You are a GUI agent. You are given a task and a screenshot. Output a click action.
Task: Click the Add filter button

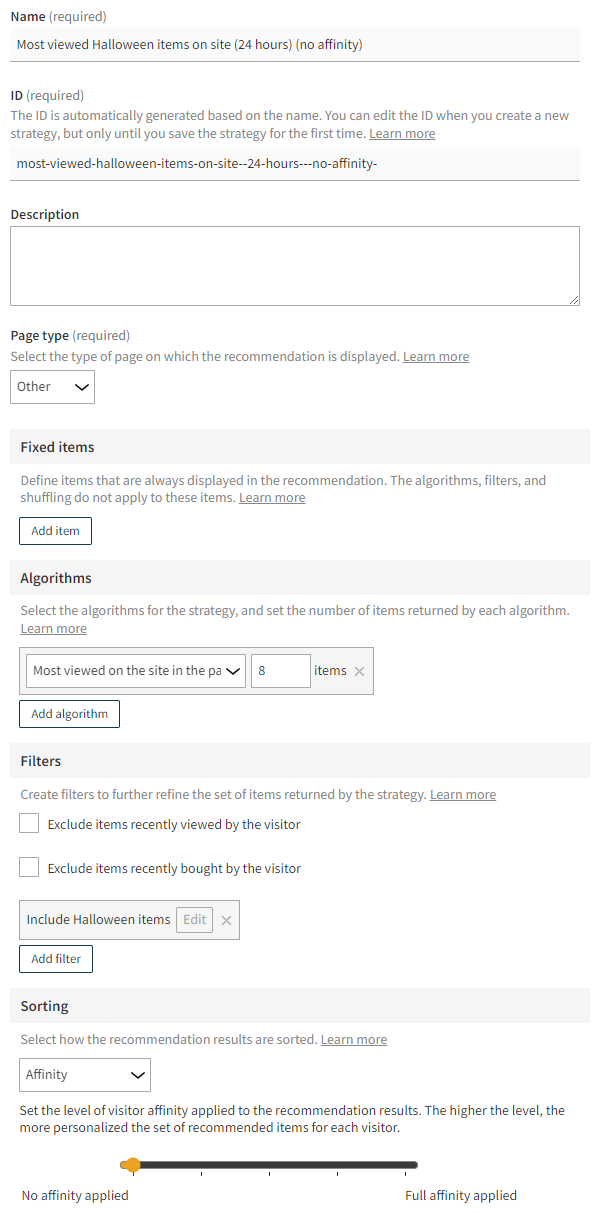tap(55, 958)
